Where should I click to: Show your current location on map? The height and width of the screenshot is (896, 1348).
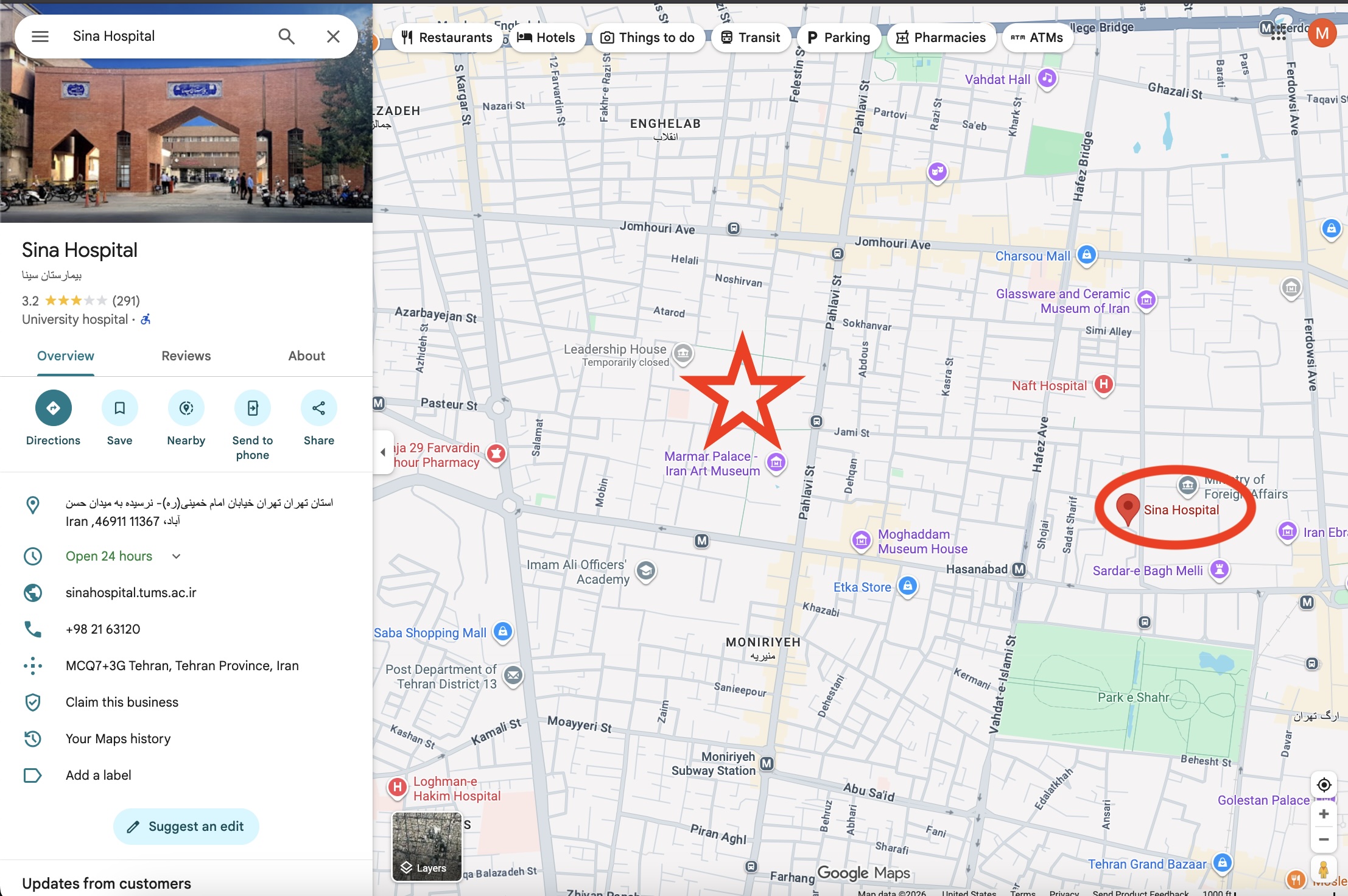pyautogui.click(x=1324, y=785)
